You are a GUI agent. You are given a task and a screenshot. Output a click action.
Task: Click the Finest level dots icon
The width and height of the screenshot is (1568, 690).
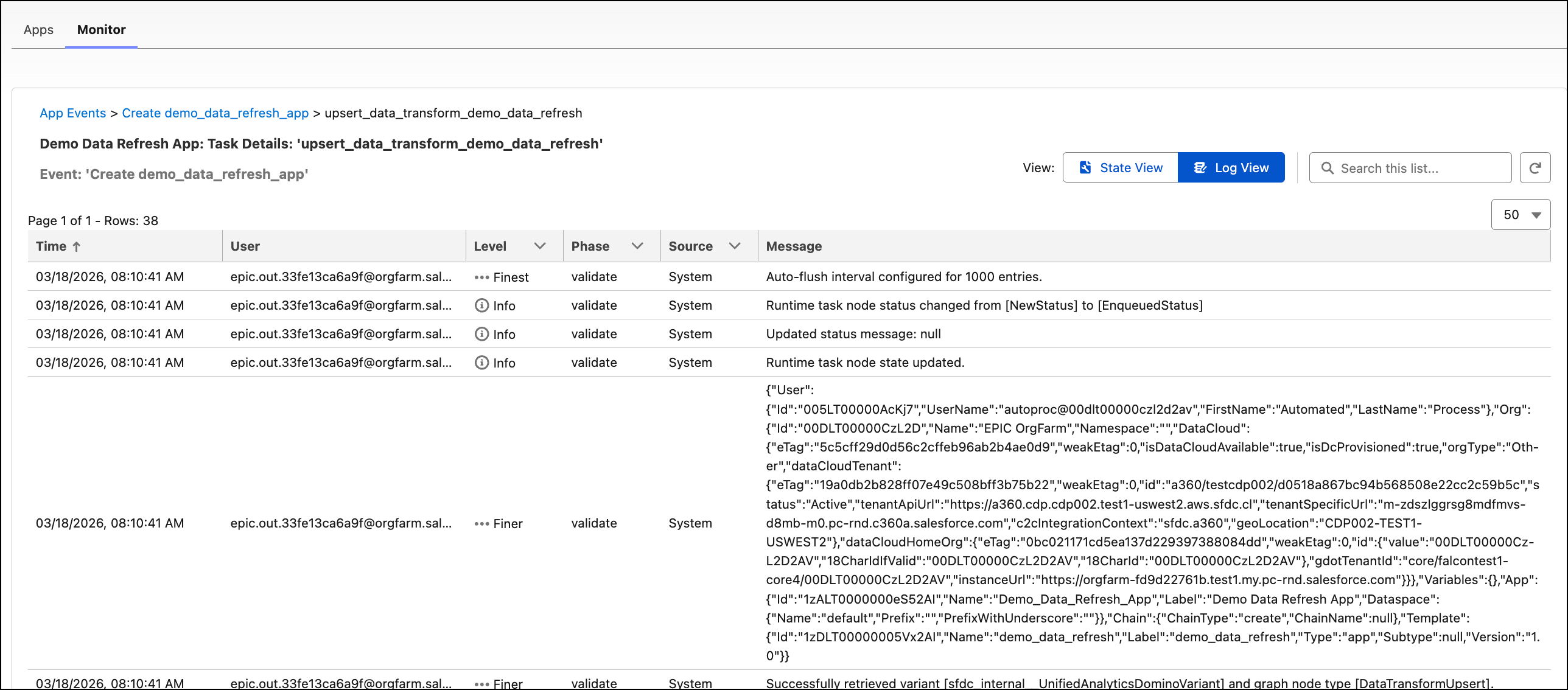[x=481, y=277]
